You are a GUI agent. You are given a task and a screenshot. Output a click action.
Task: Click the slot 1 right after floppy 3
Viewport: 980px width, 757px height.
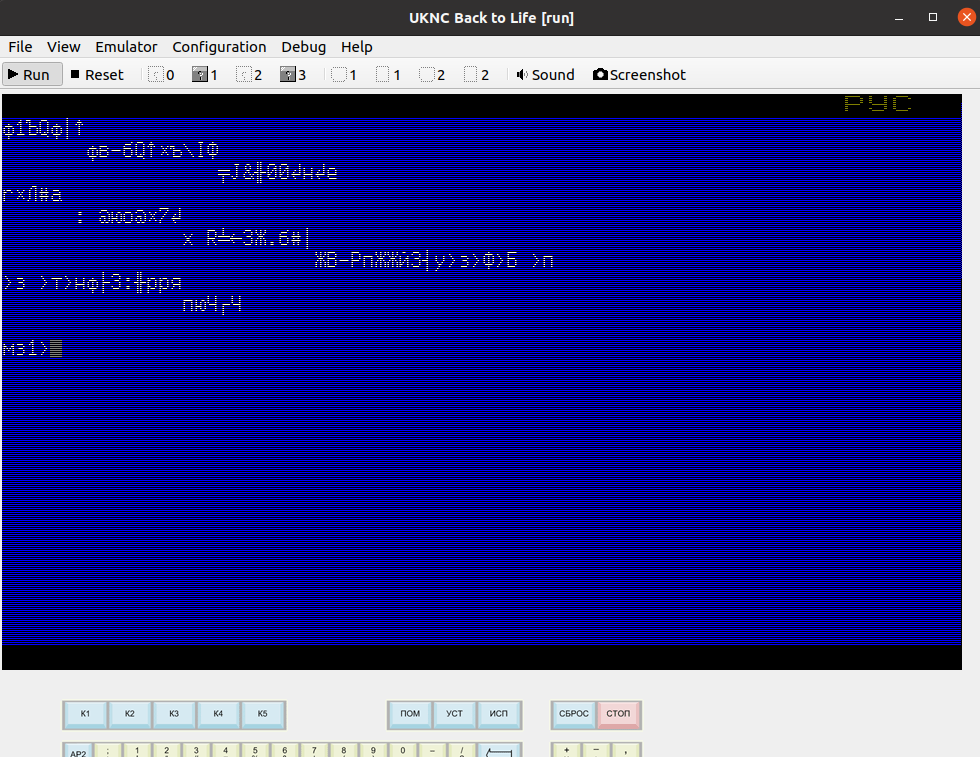tap(344, 75)
